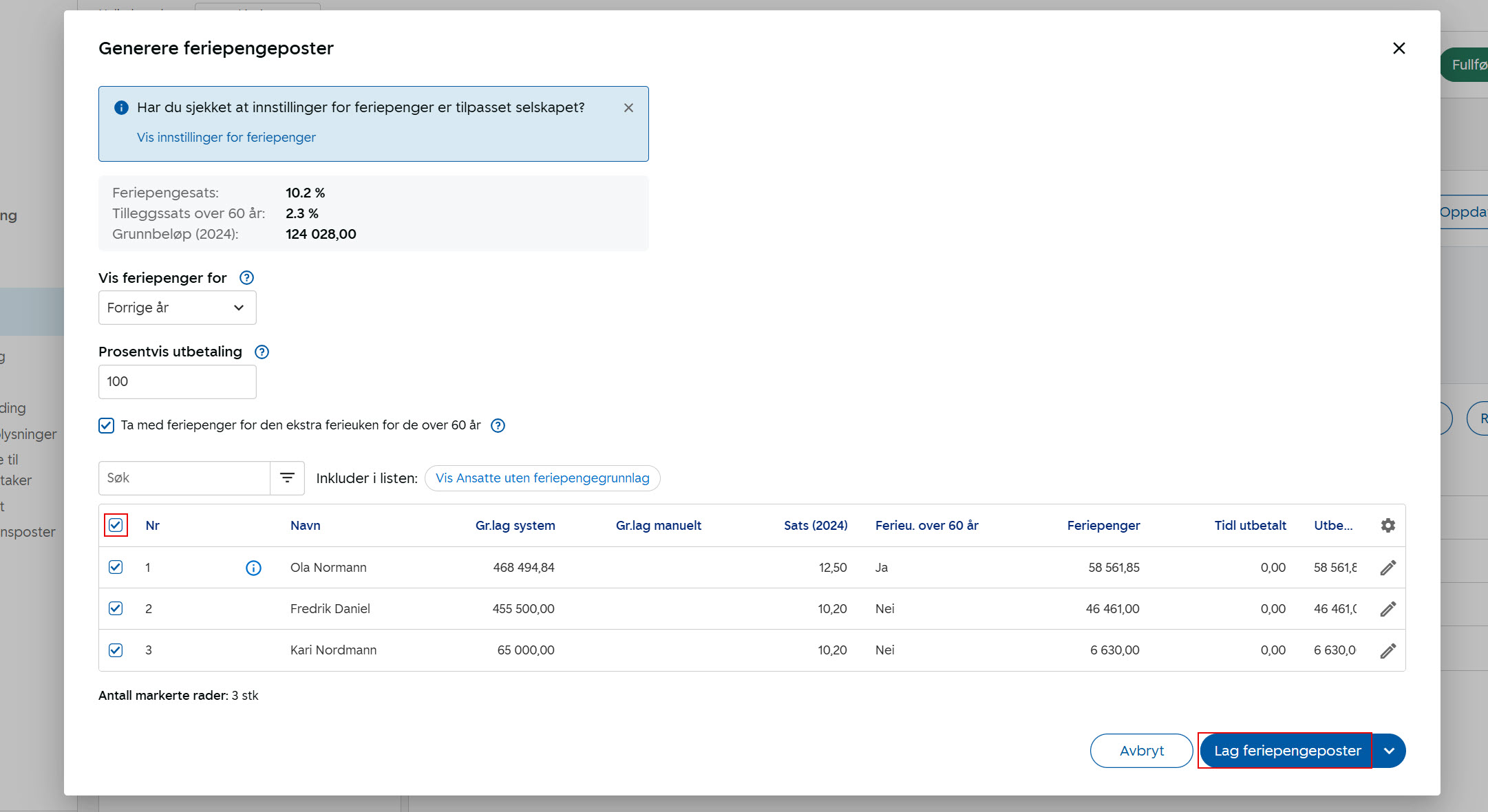Screen dimensions: 1488x812
Task: Sort table by Navn column header
Action: [x=305, y=526]
